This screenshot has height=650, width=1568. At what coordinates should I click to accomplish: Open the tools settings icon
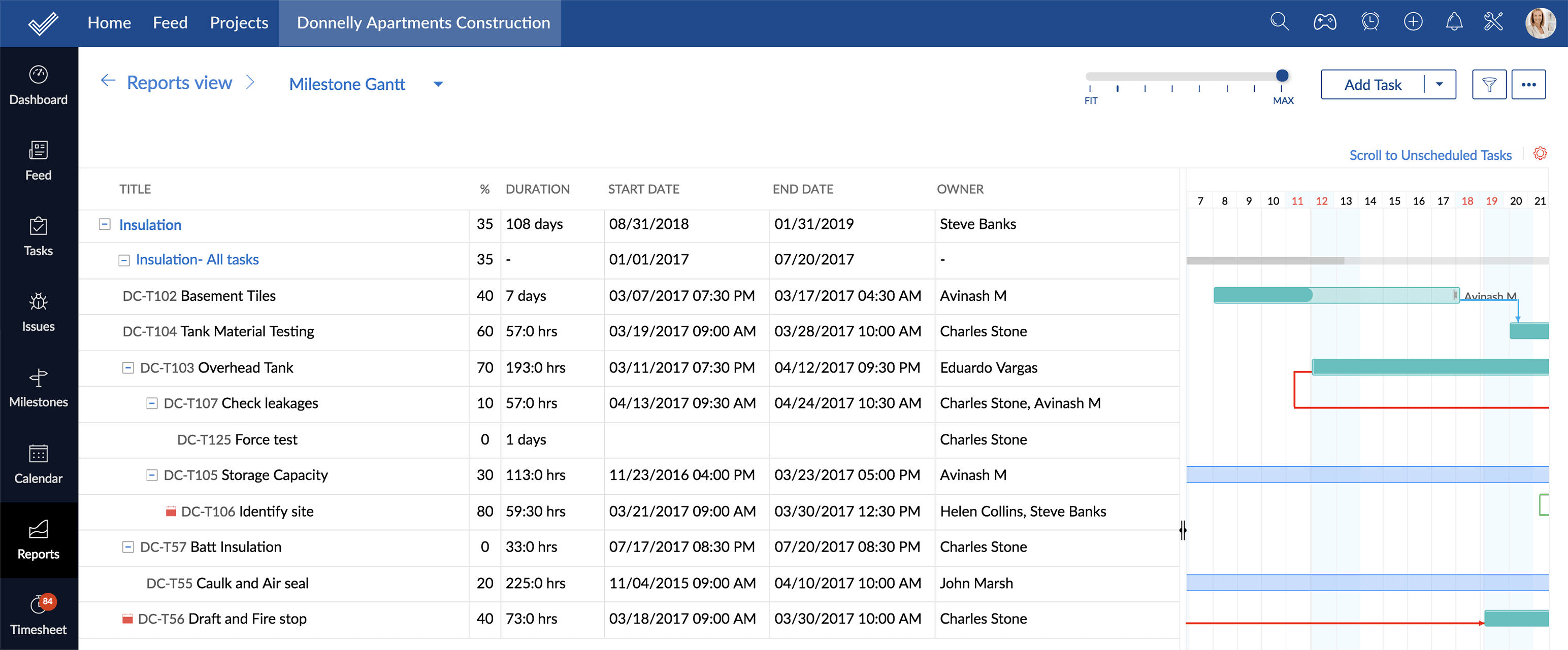click(x=1493, y=22)
